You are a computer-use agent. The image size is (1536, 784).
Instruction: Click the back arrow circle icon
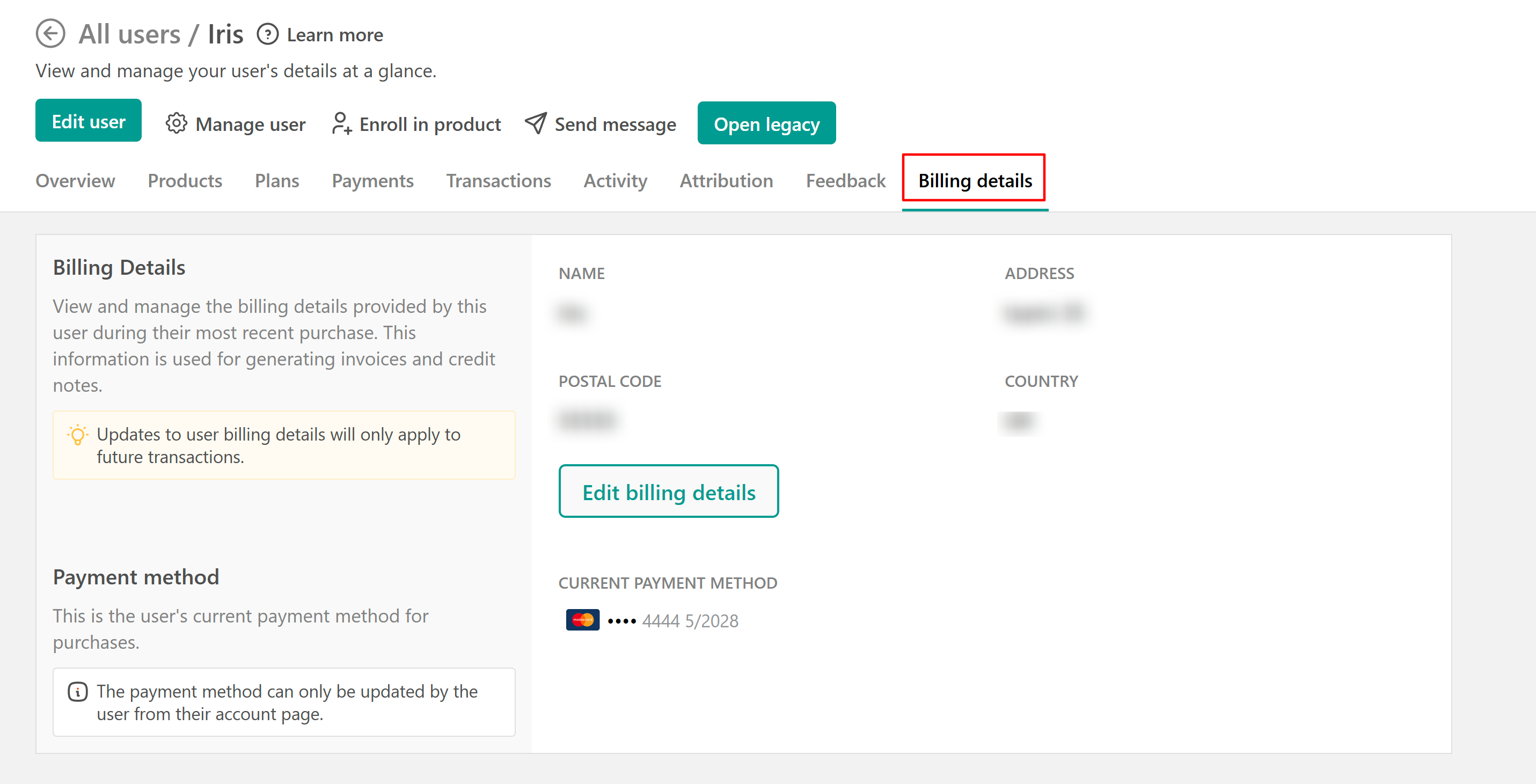[x=50, y=33]
